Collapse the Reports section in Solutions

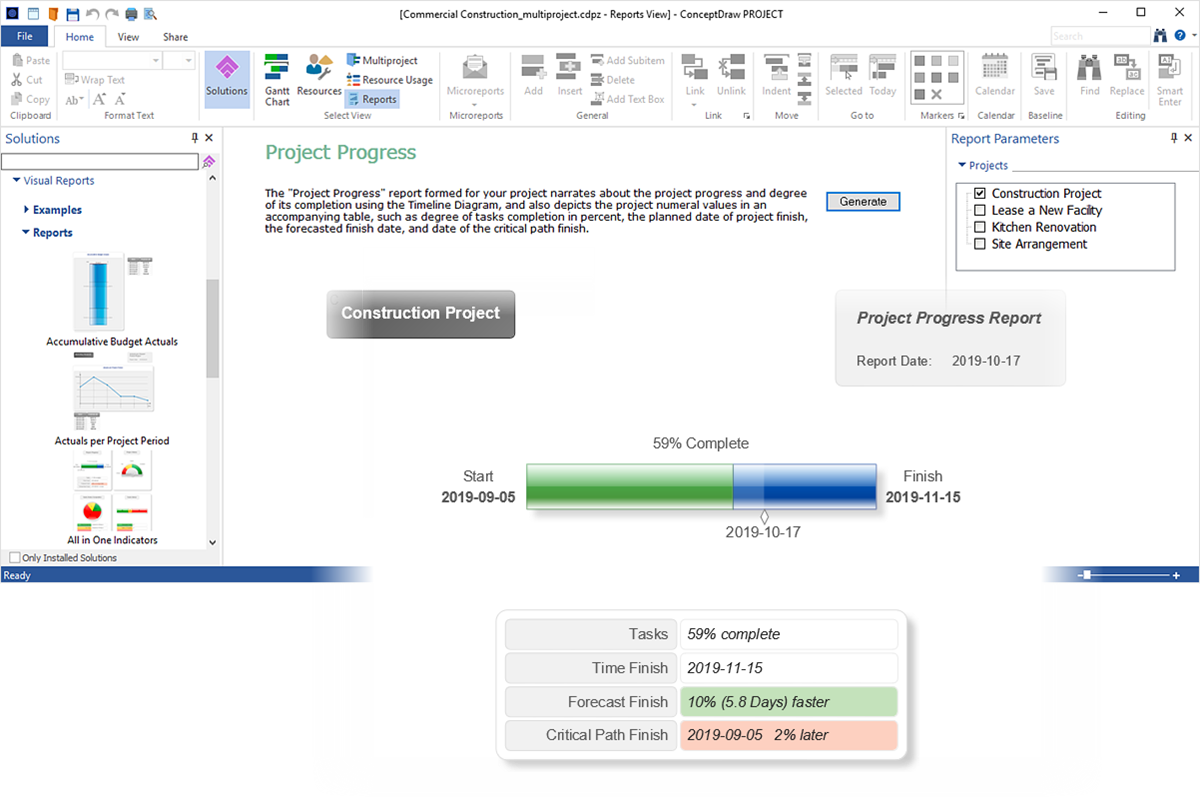26,233
